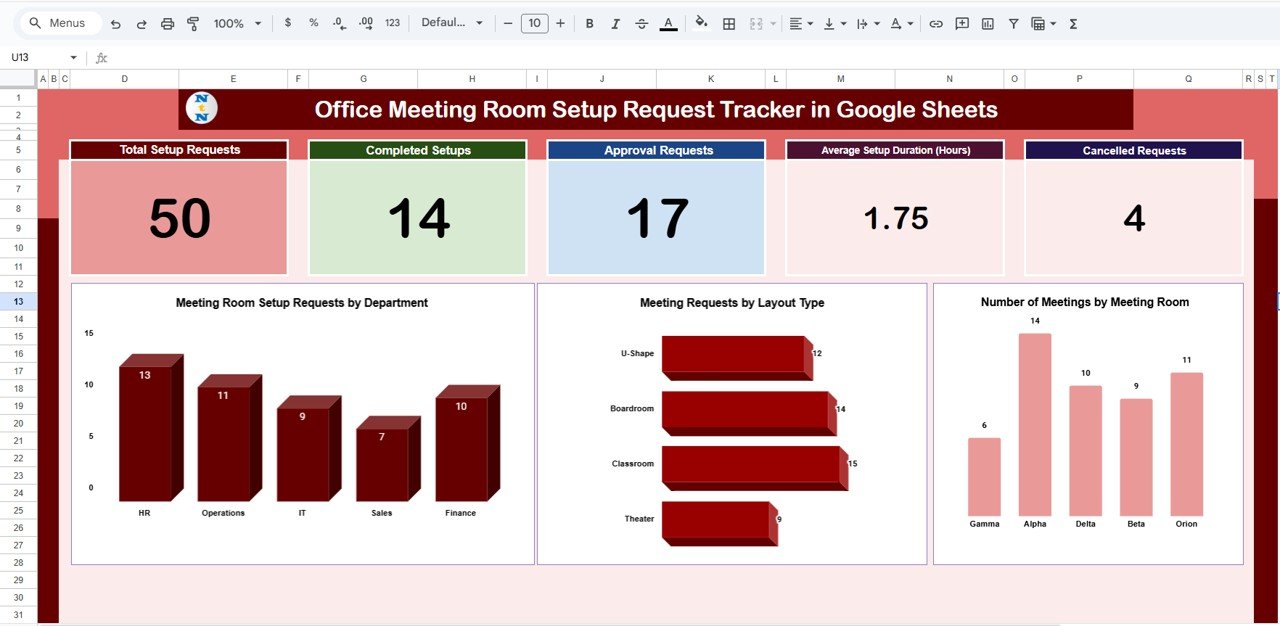Format selection as currency
This screenshot has width=1280, height=626.
point(287,22)
